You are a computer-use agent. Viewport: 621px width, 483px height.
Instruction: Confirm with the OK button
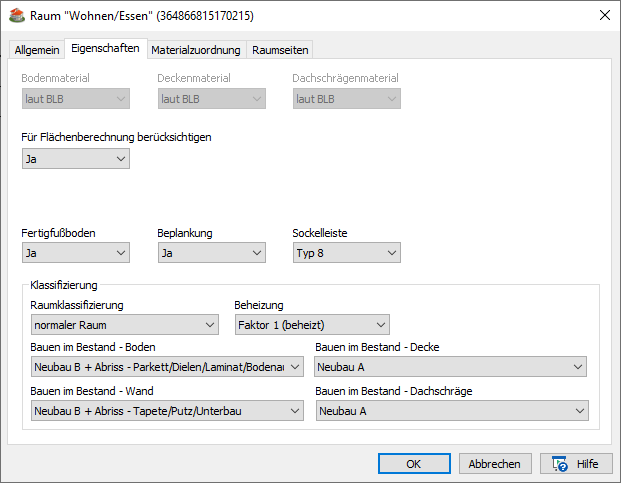[x=414, y=464]
